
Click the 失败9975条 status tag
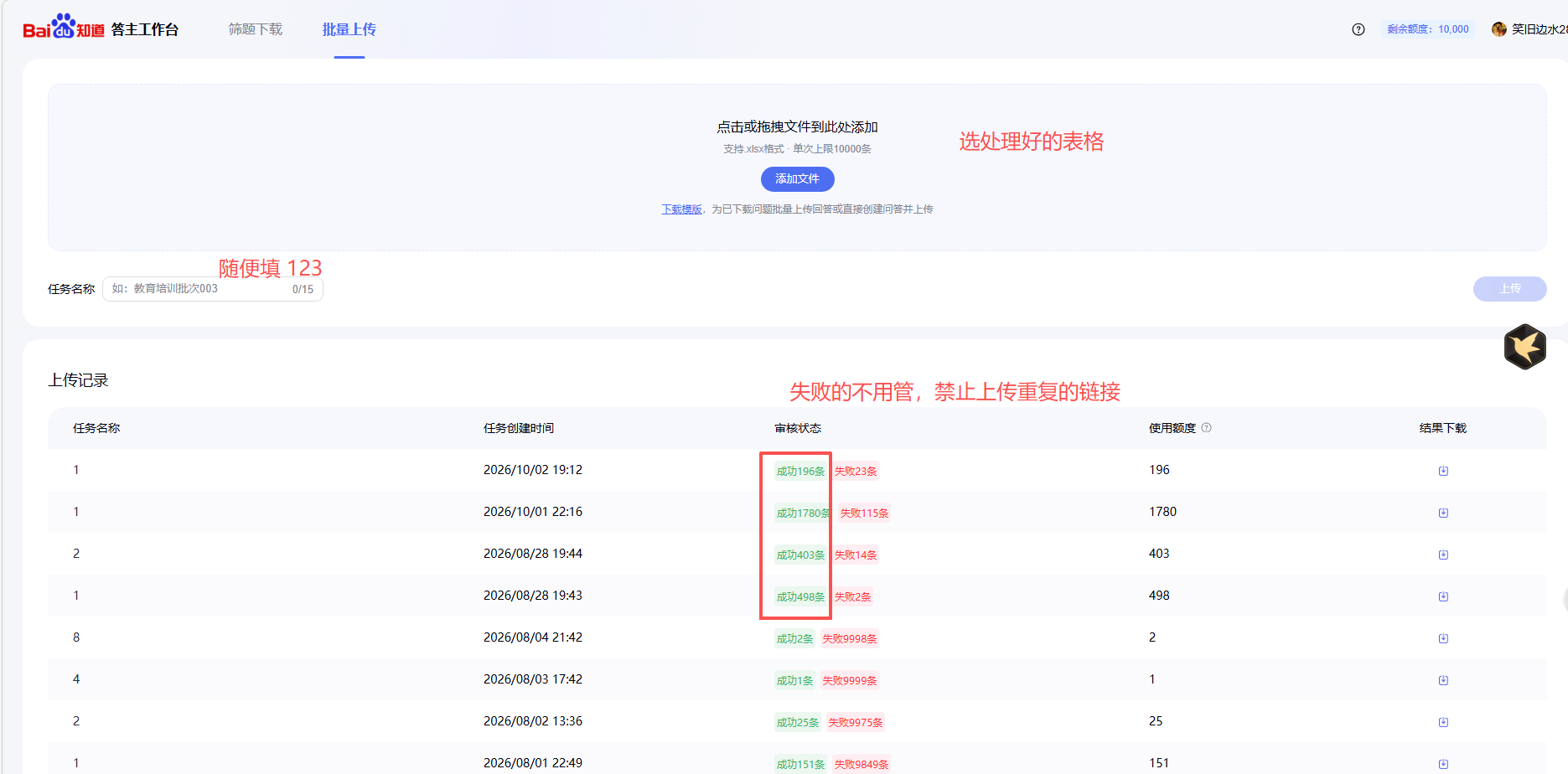point(856,723)
